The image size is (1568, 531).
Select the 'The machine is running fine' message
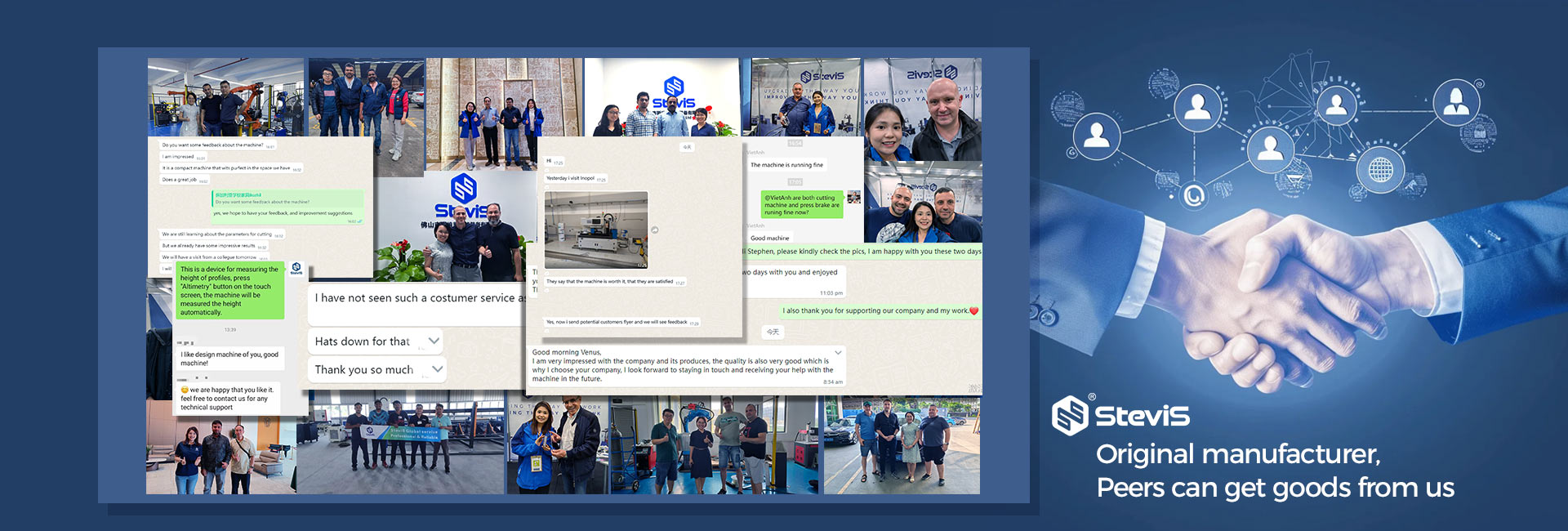pos(786,165)
